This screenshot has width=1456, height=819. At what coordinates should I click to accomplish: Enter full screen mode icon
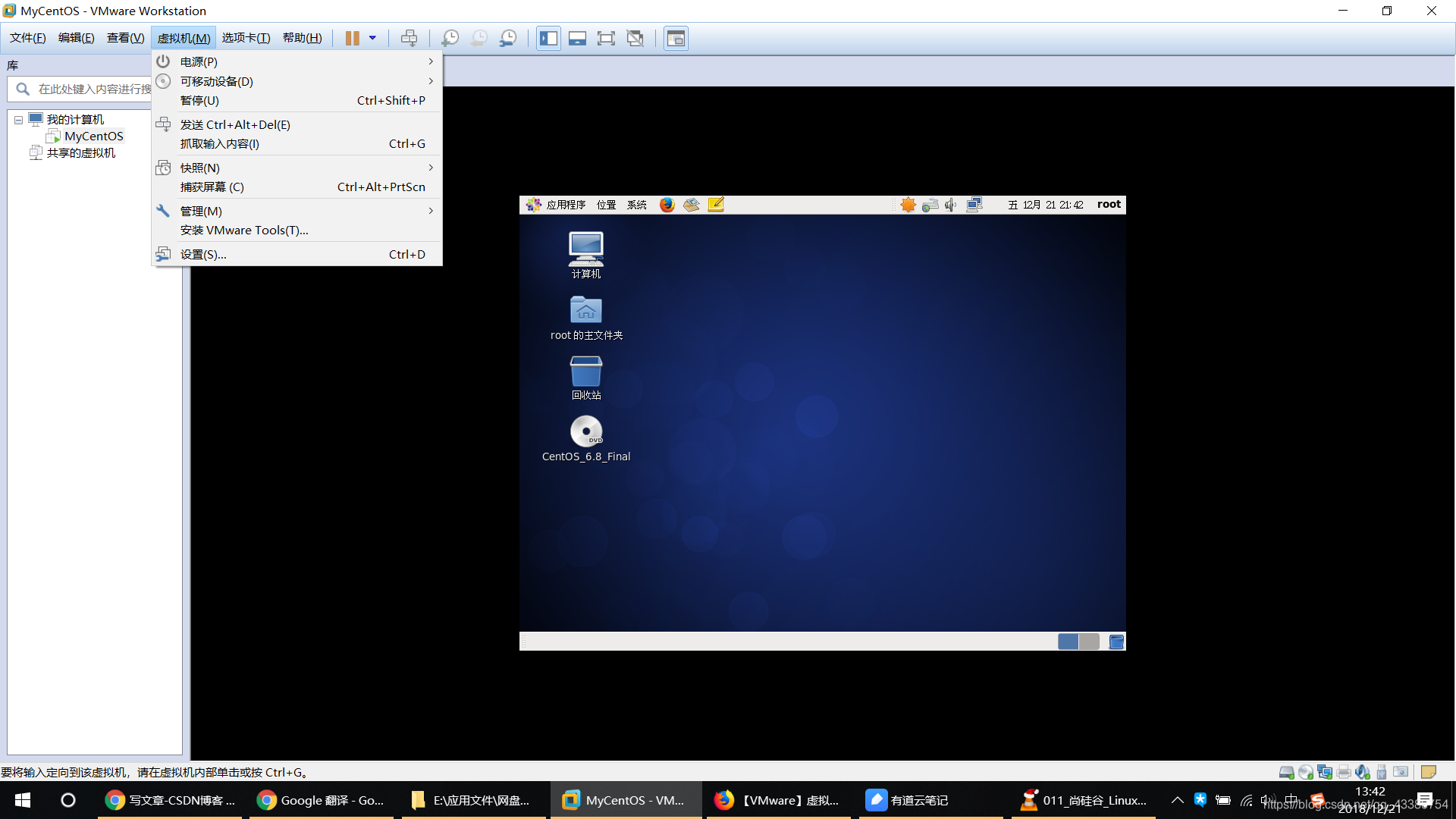click(606, 38)
